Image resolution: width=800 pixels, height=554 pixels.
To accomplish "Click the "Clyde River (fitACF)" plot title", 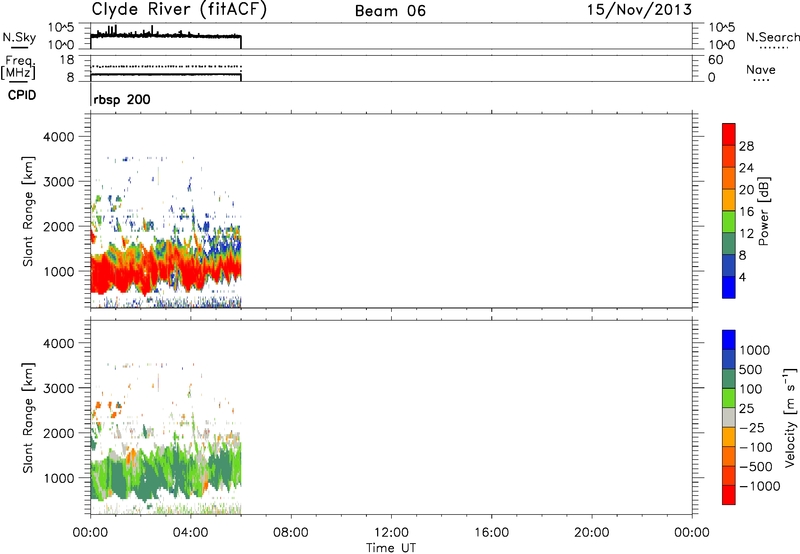I will [x=179, y=9].
